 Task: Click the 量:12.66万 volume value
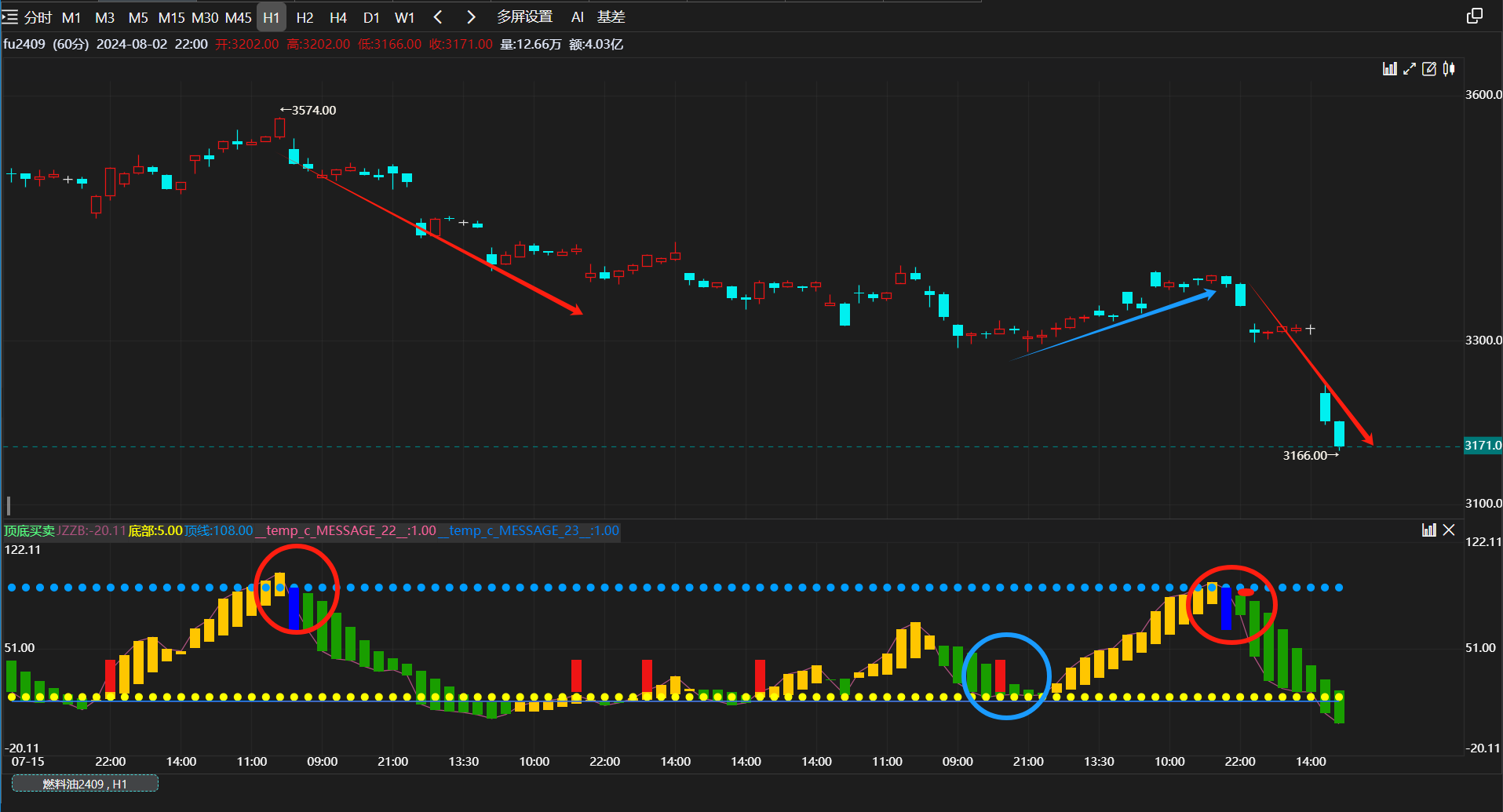pyautogui.click(x=531, y=45)
